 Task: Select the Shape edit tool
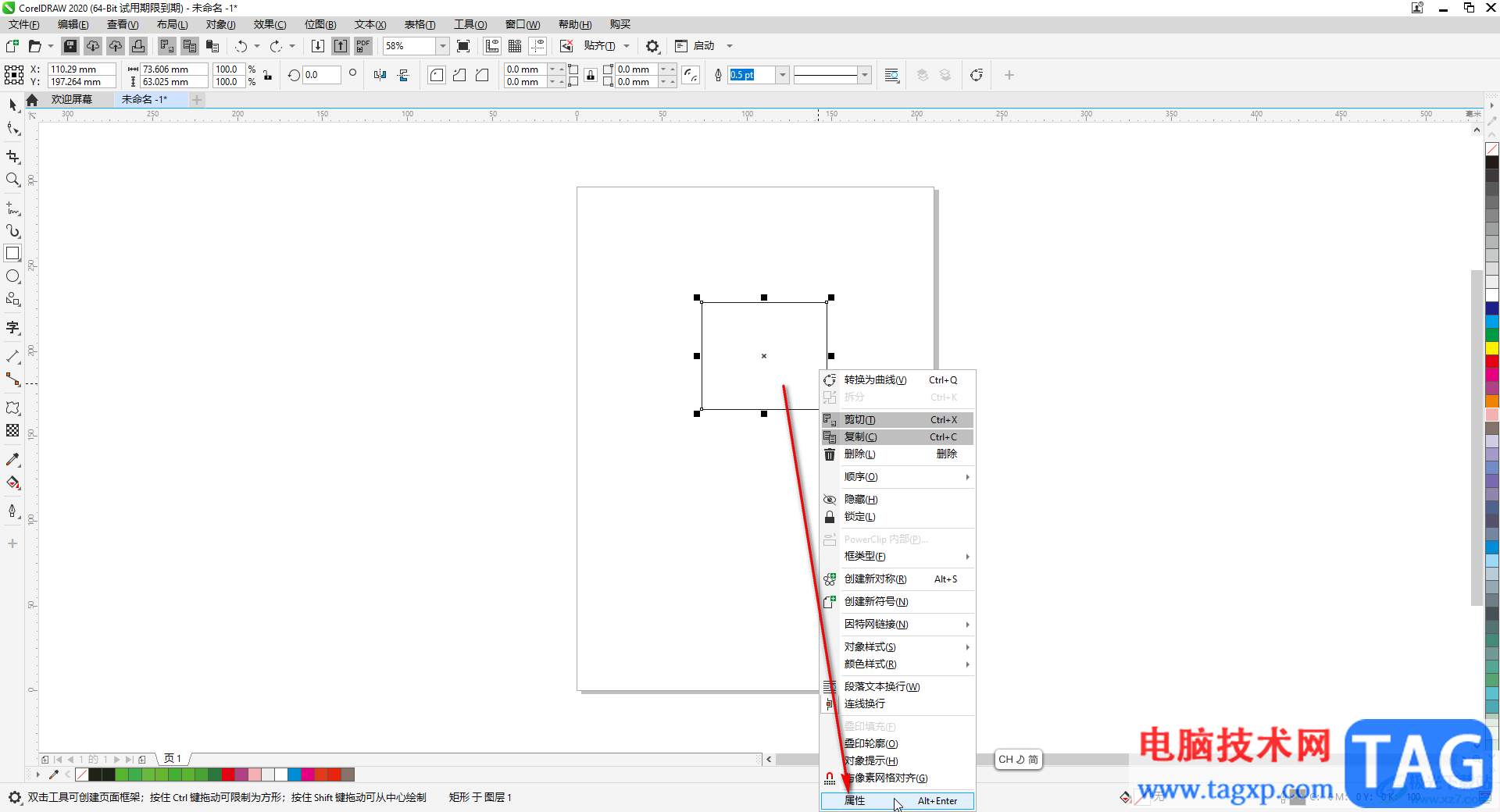12,129
